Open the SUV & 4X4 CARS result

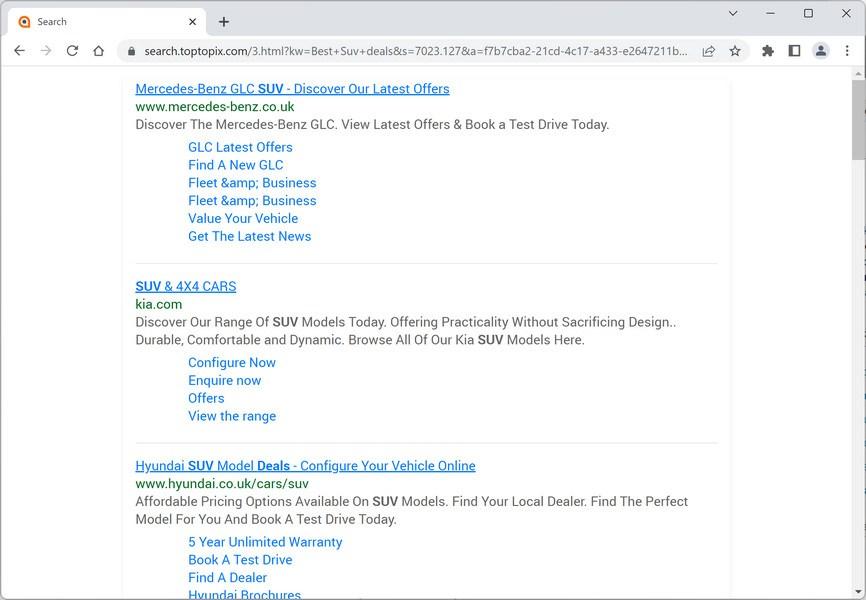186,287
